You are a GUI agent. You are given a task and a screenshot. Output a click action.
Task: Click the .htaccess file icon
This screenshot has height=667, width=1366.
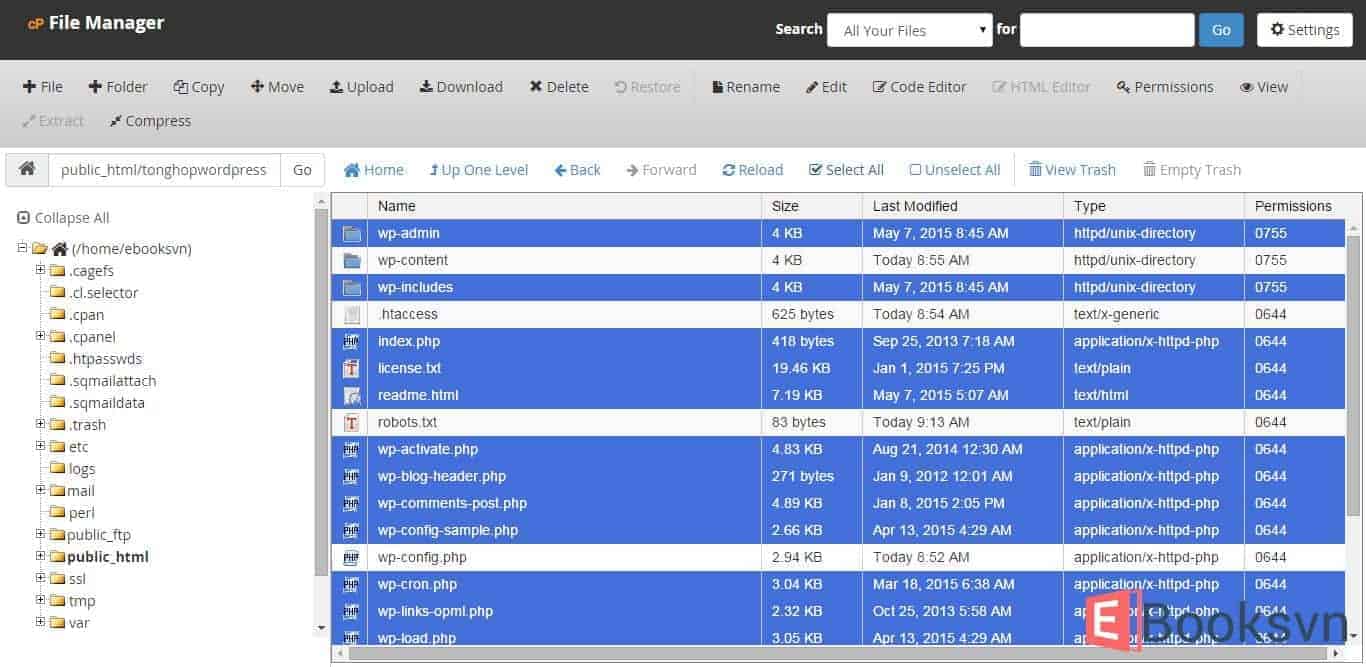[x=351, y=314]
